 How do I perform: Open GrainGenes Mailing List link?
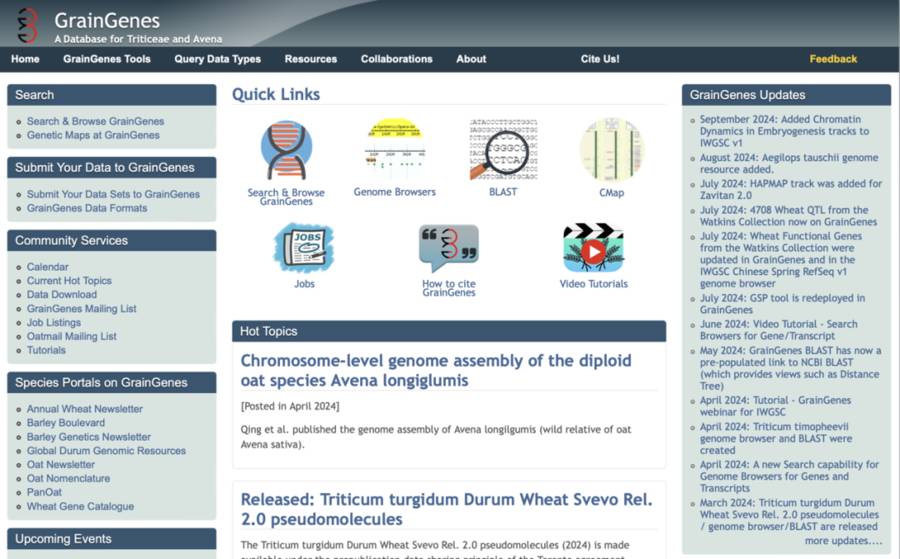point(82,308)
